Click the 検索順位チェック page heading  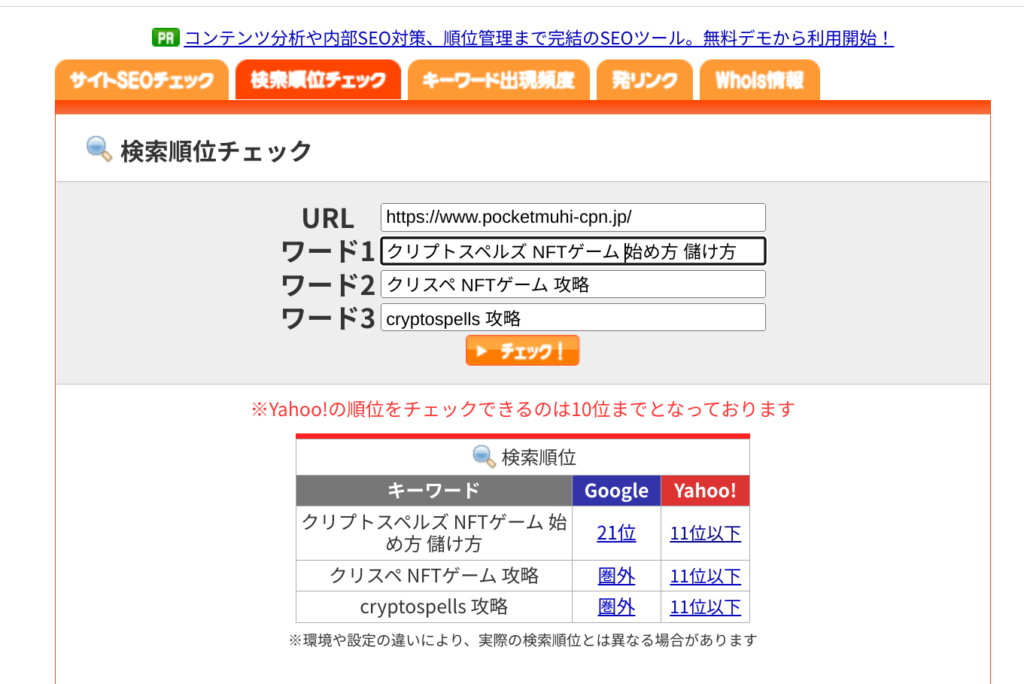point(216,151)
